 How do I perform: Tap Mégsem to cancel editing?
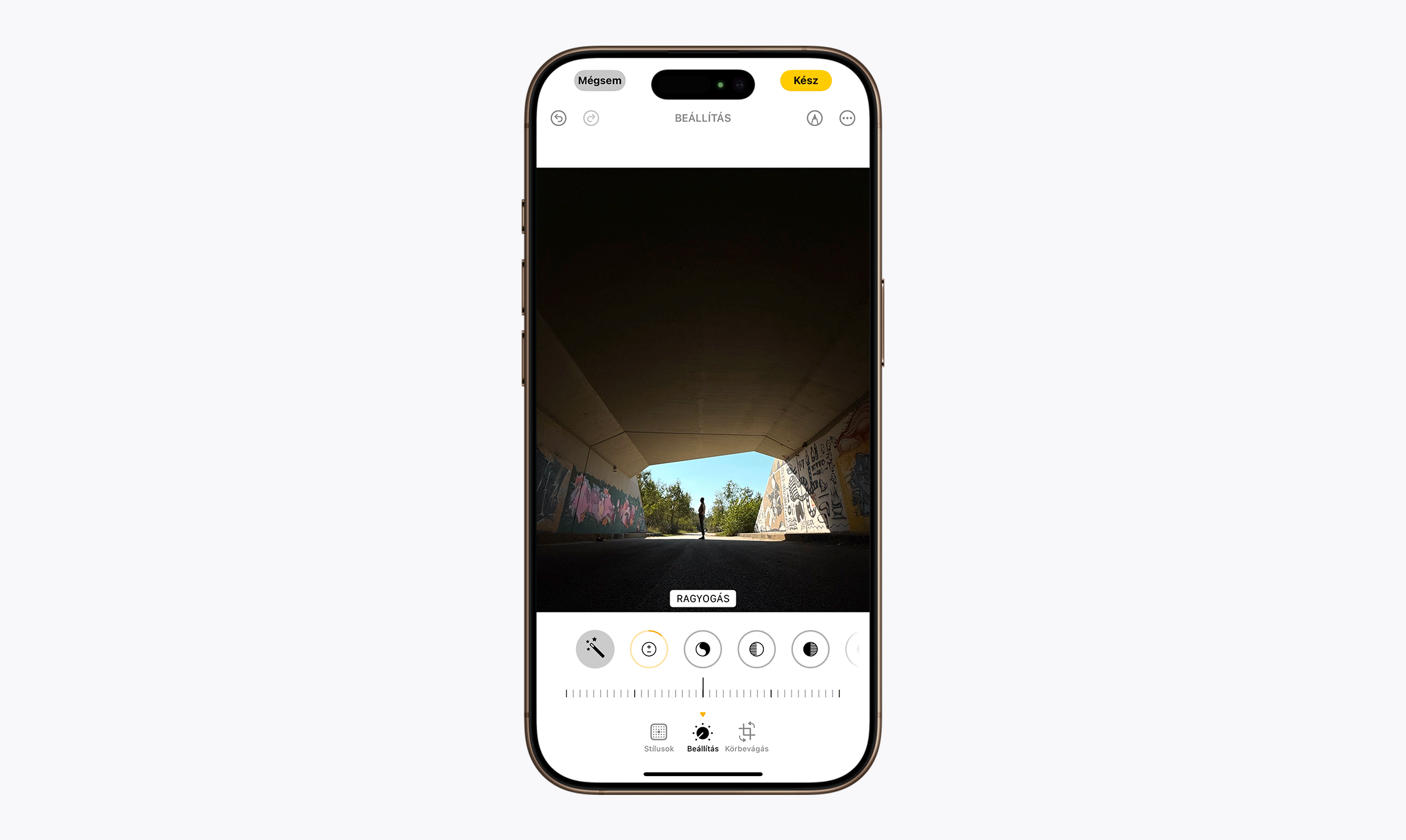(x=598, y=81)
